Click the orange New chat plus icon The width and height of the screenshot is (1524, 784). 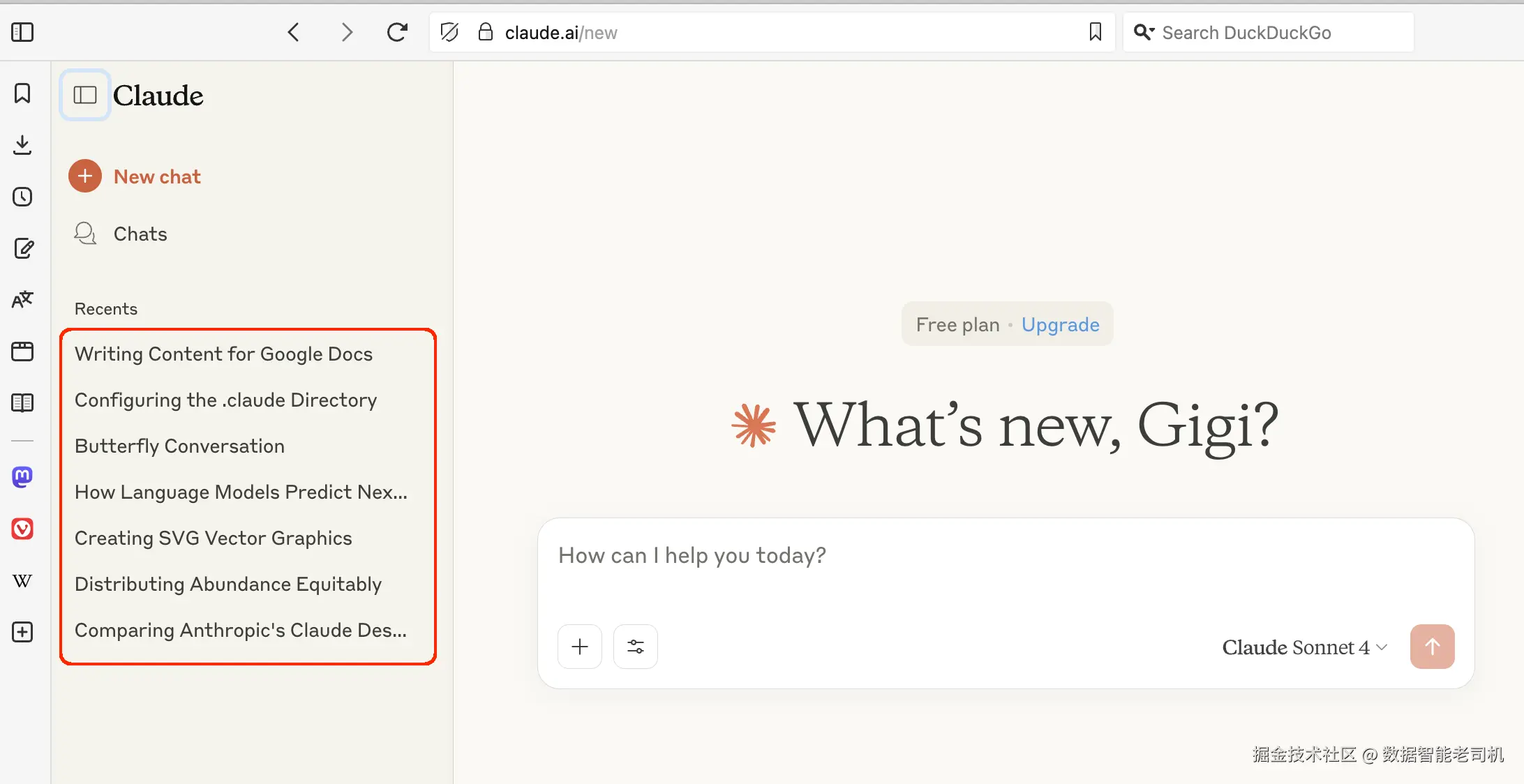click(x=85, y=176)
